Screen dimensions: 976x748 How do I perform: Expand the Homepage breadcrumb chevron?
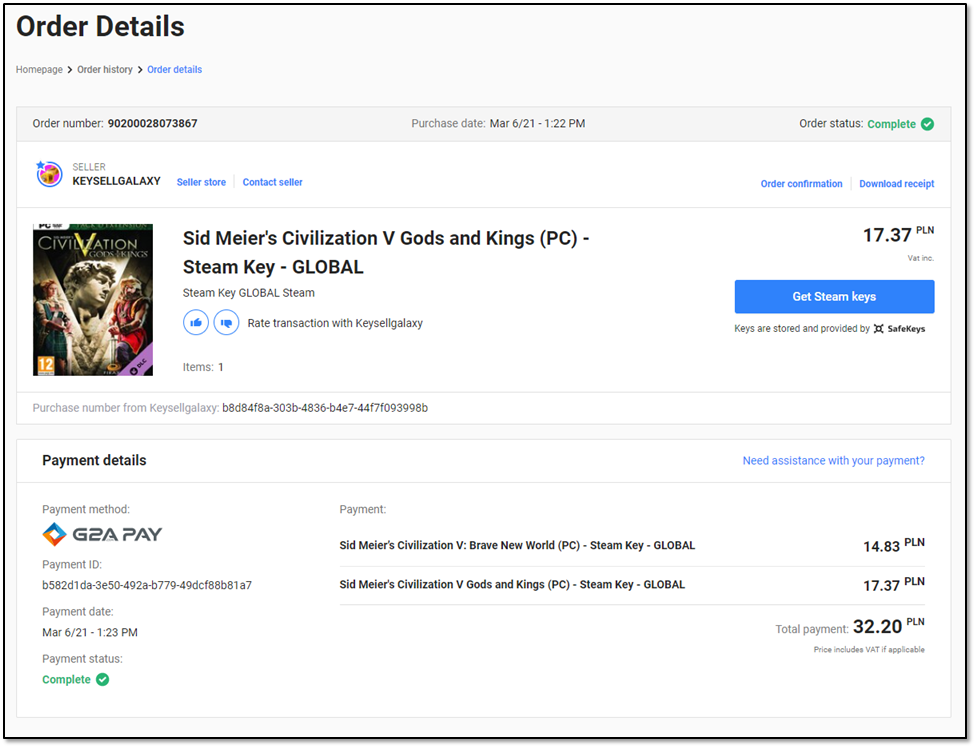(69, 69)
